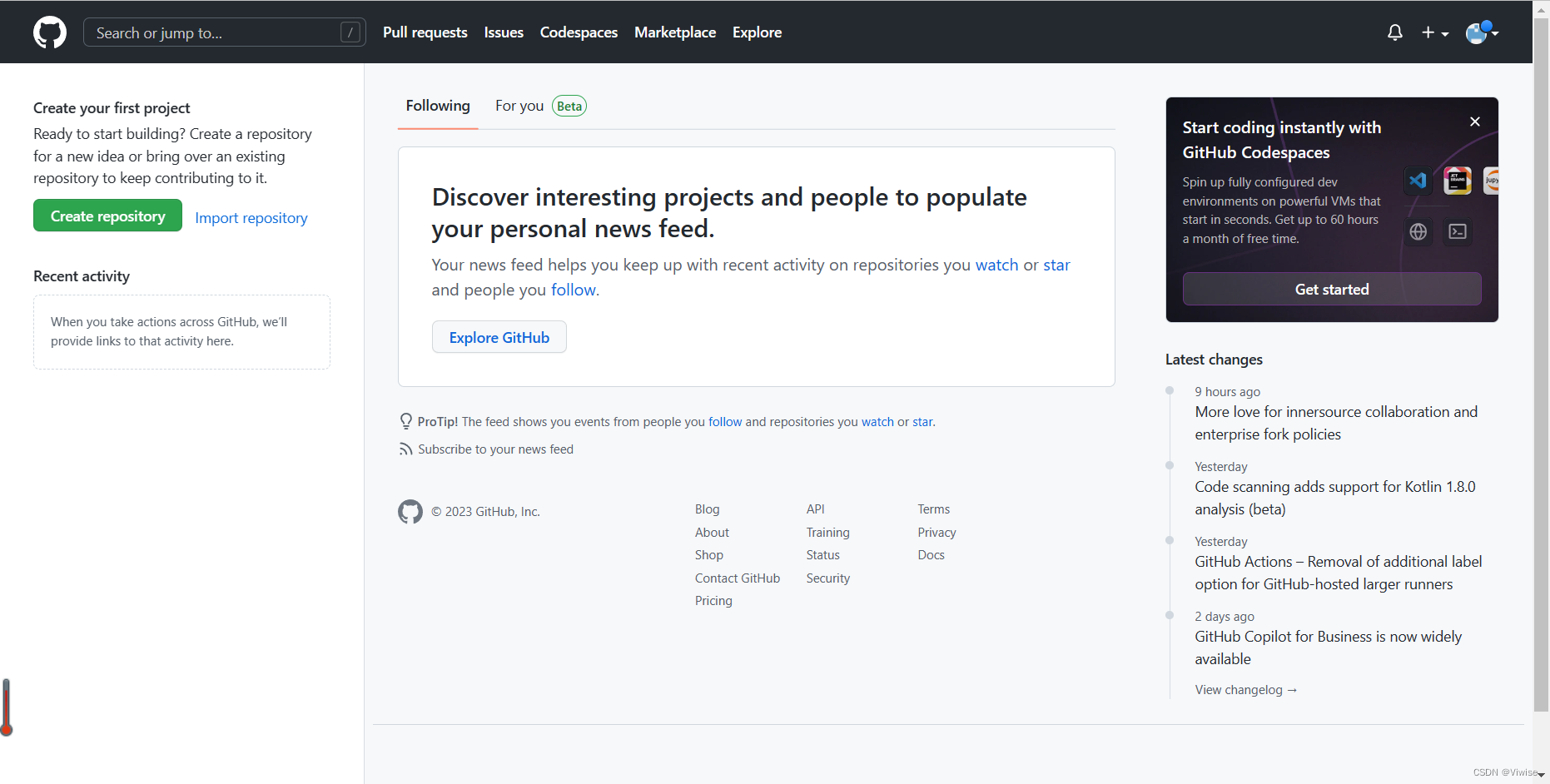Click the JetBrains icon in promo
1550x784 pixels.
1458,181
